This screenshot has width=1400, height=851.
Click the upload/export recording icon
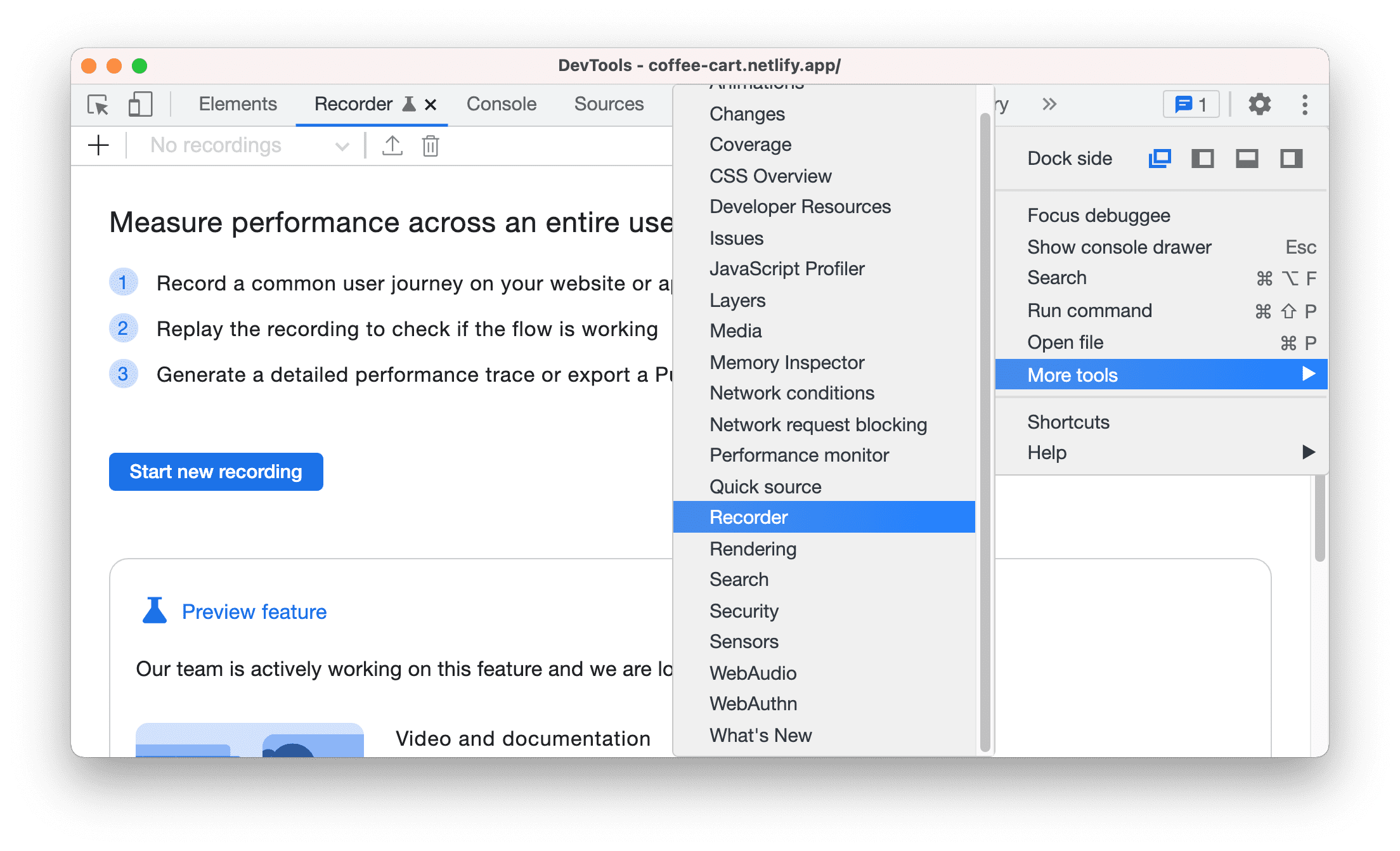point(392,146)
